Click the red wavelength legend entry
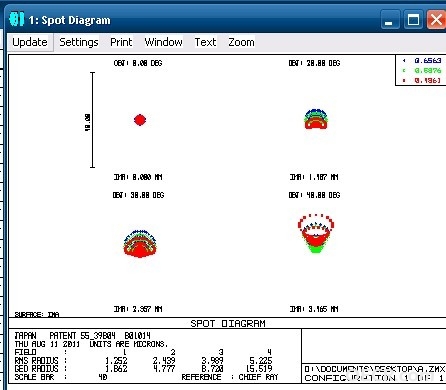446x390 pixels. tap(422, 80)
